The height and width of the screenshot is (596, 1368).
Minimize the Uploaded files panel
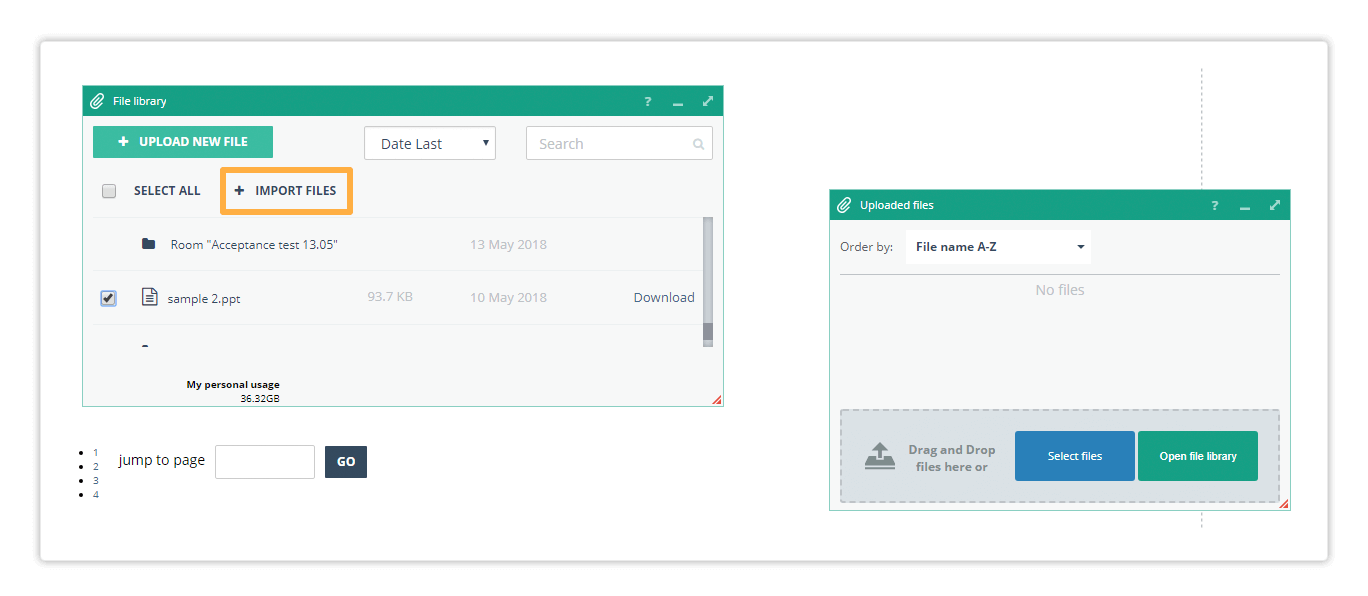[x=1245, y=207]
